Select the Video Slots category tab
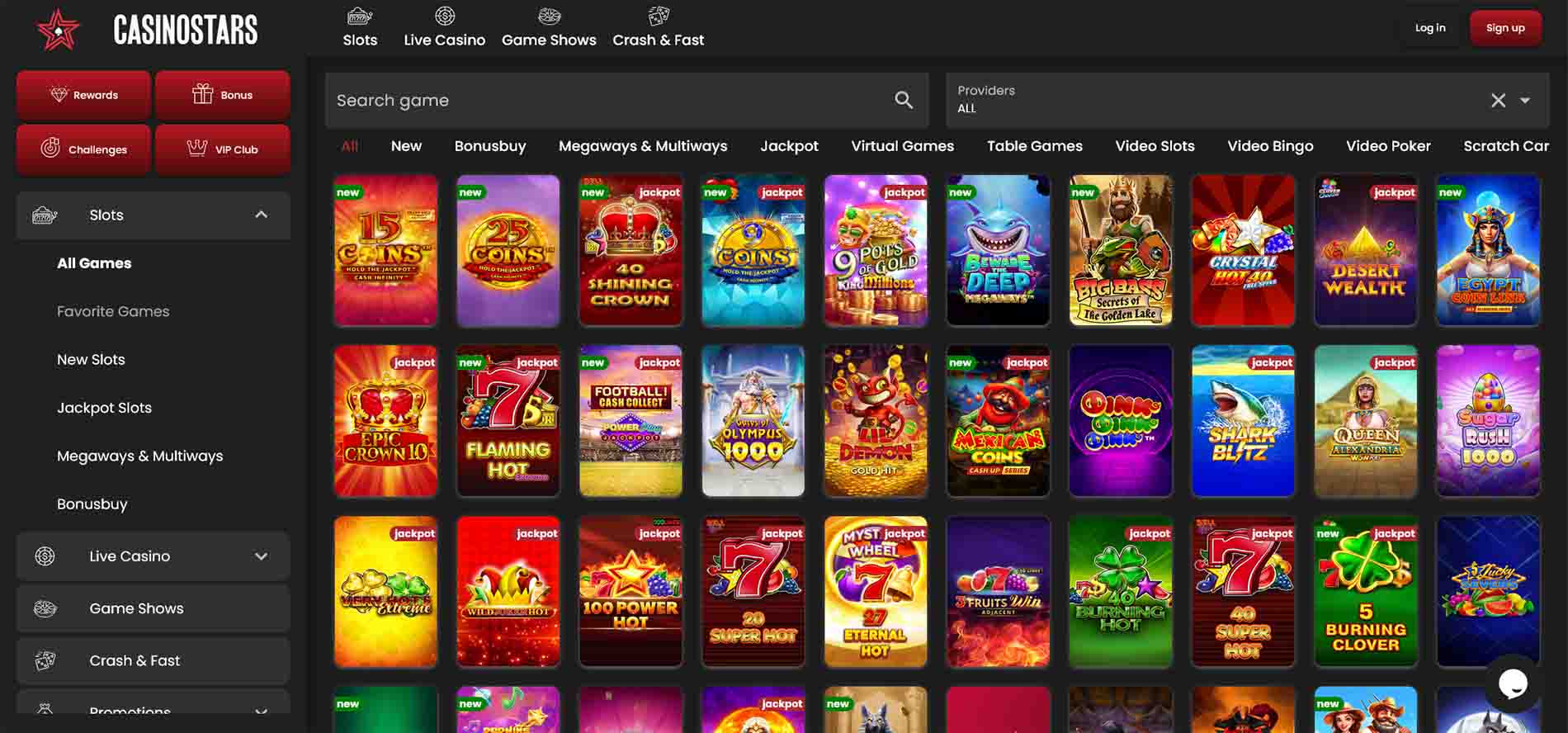Screen dimensions: 1568x733 tap(1155, 146)
